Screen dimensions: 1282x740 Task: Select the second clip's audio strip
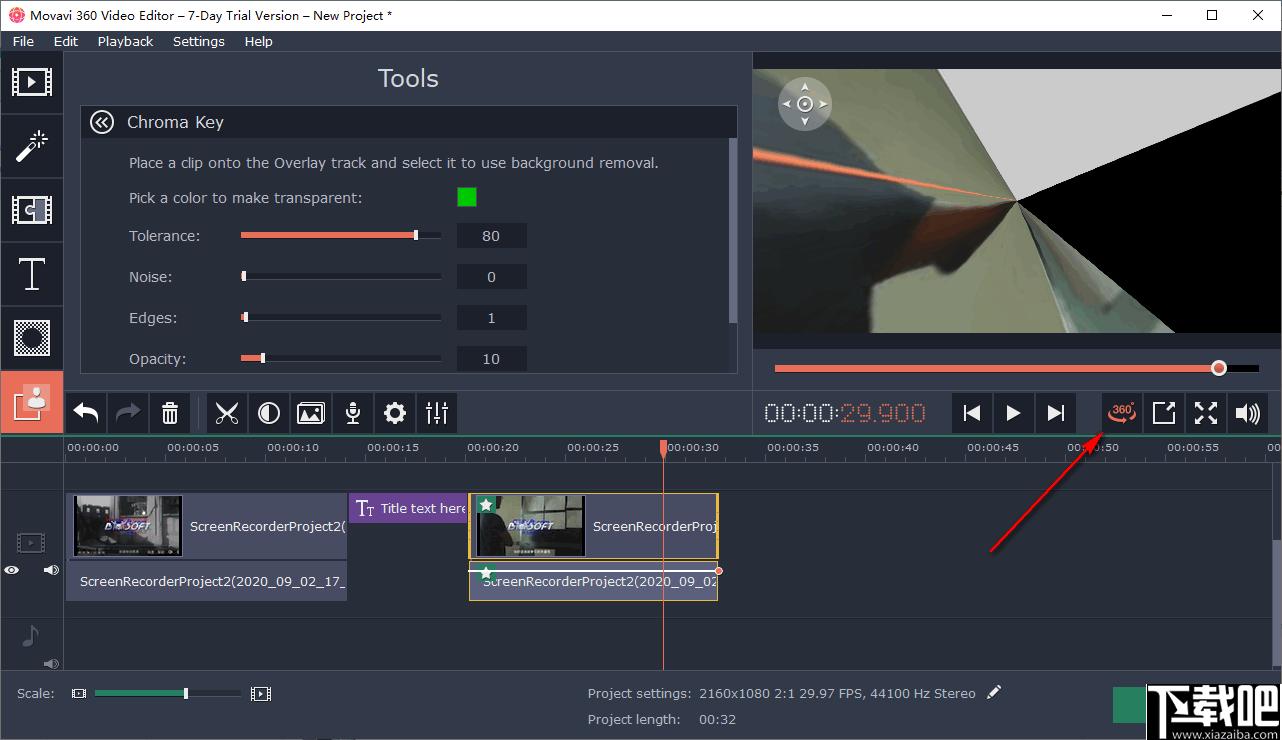tap(593, 581)
